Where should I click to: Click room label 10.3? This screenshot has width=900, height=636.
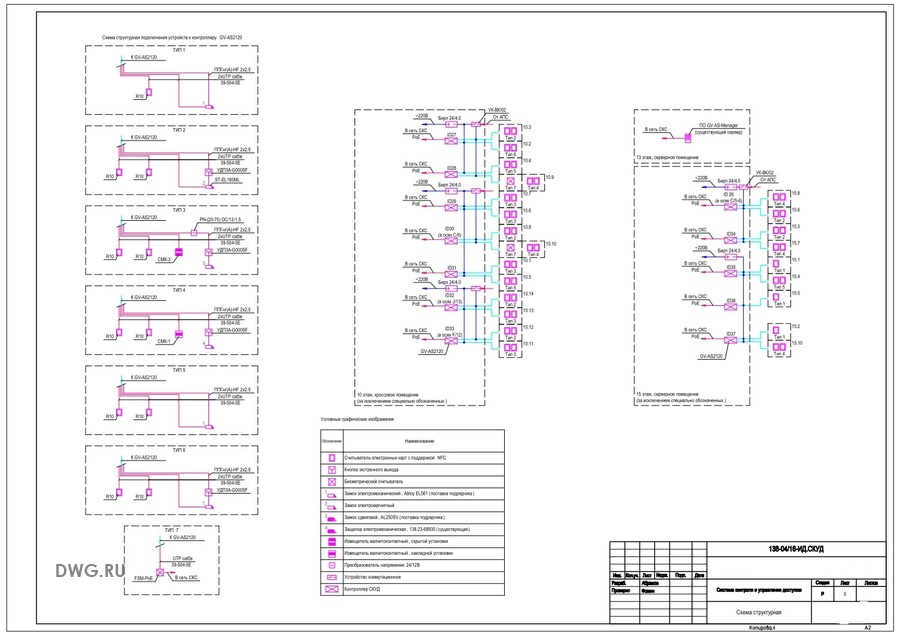click(527, 127)
